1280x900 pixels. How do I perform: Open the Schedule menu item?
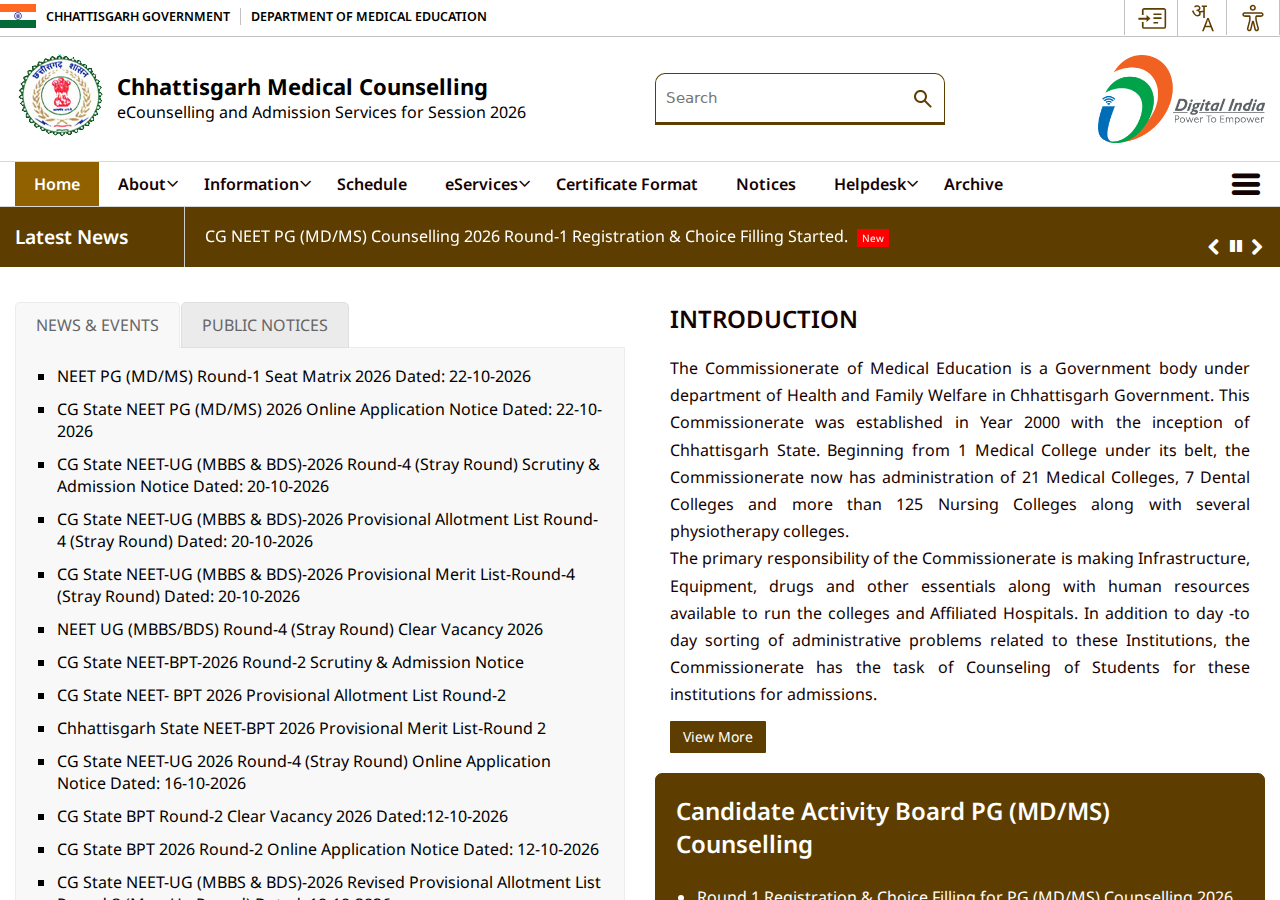(372, 184)
